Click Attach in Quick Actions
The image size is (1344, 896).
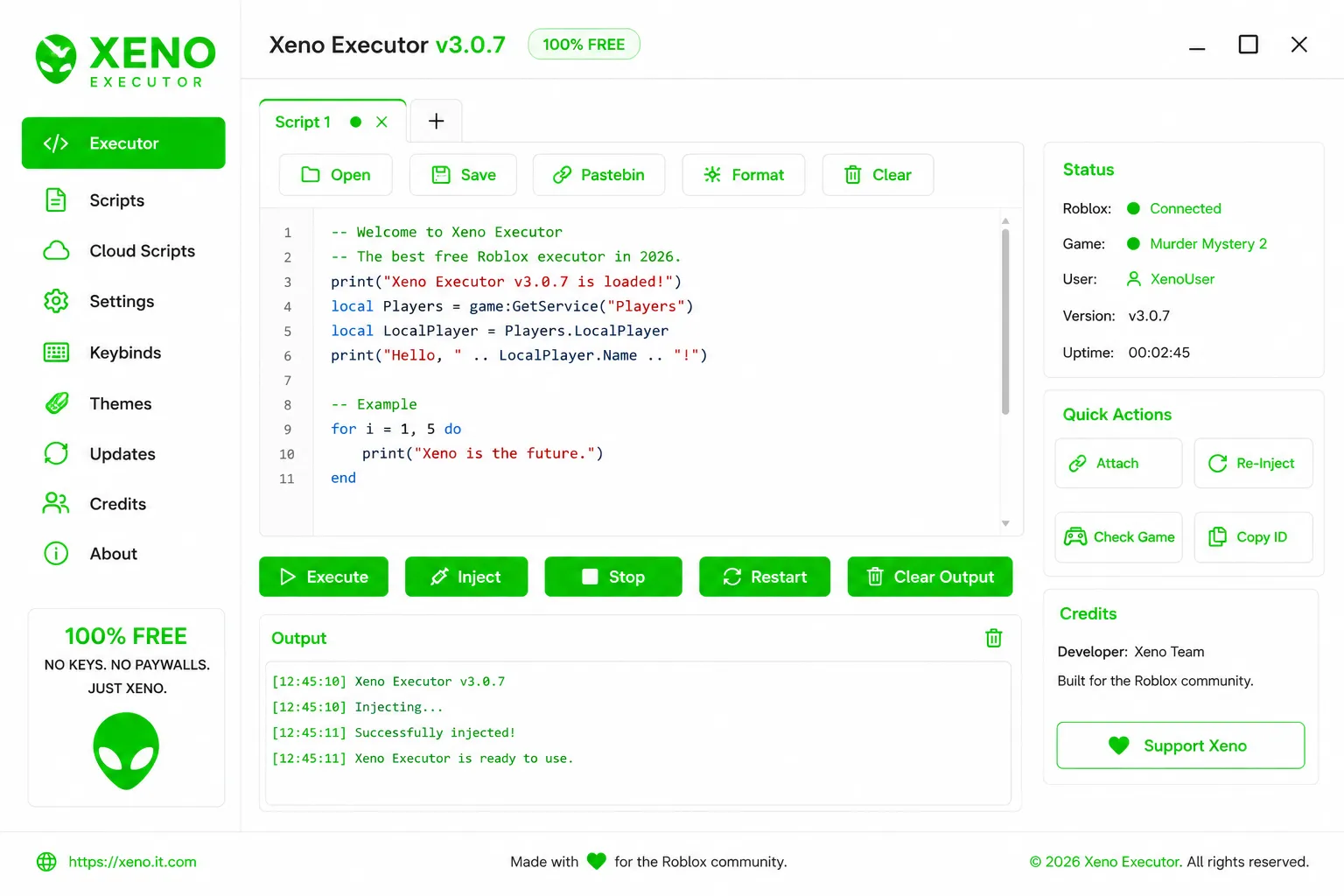[x=1118, y=463]
